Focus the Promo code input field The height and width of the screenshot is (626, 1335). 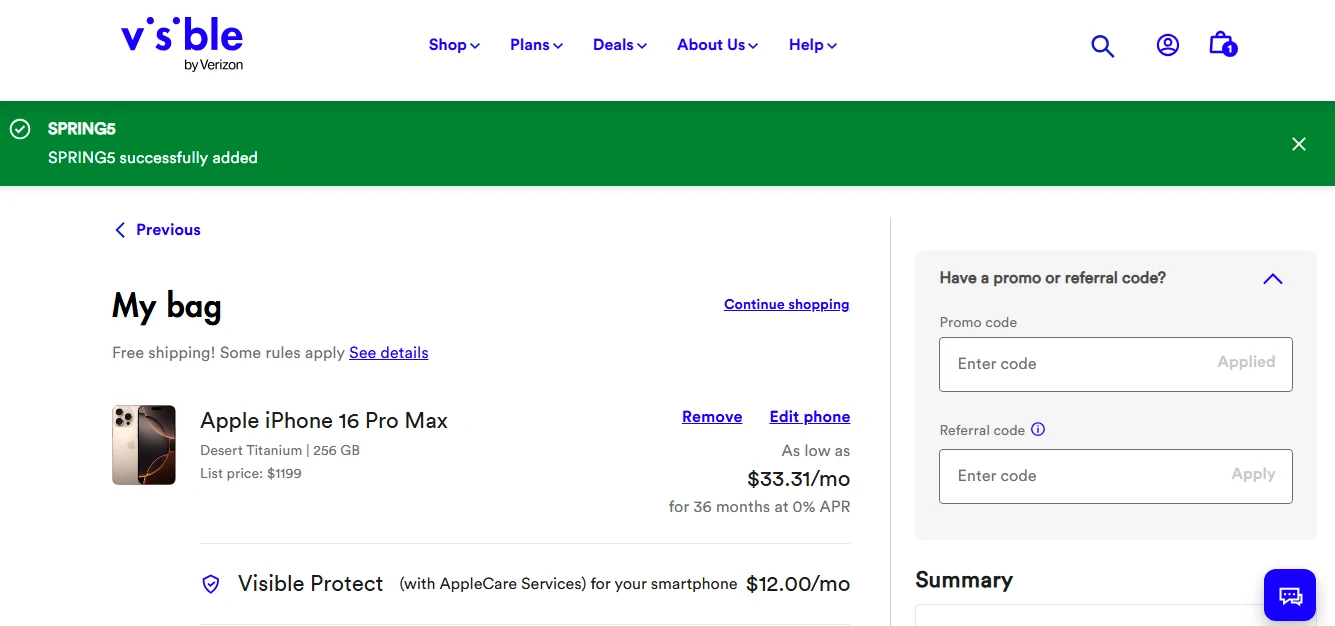1116,364
